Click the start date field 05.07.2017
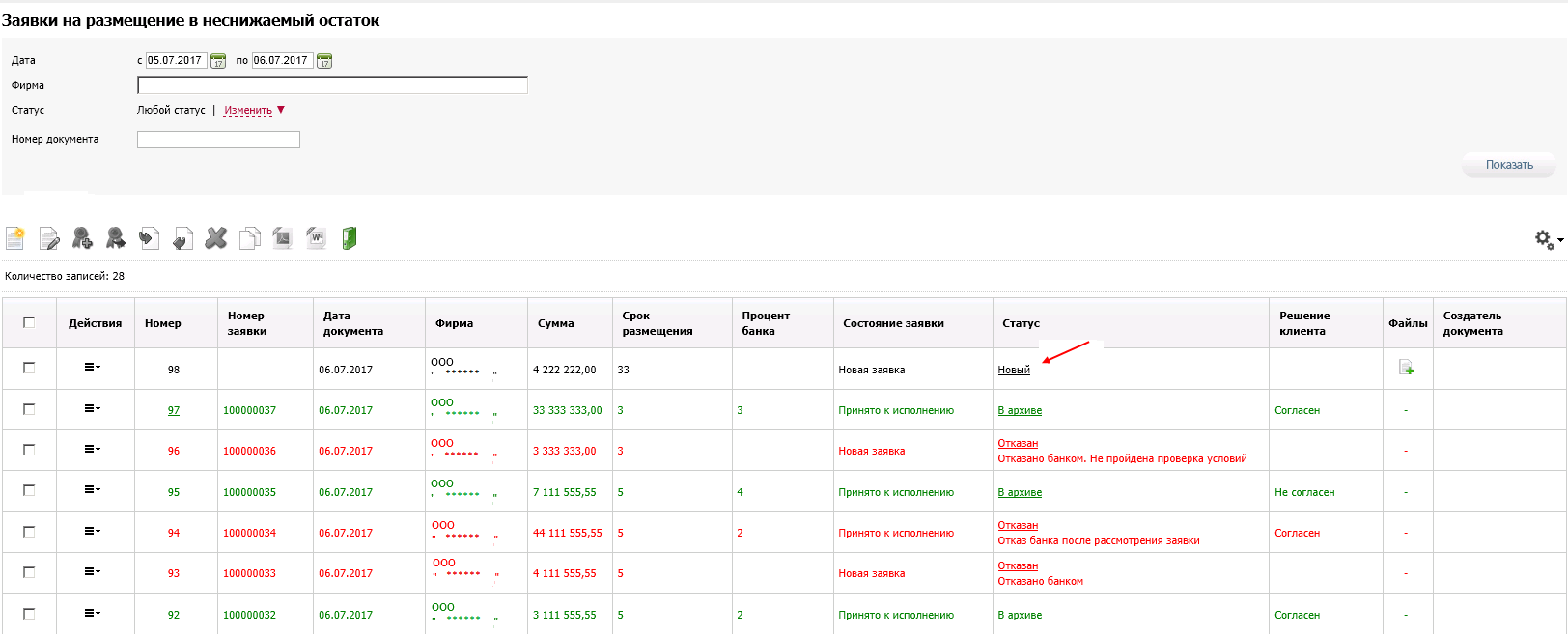The height and width of the screenshot is (634, 1568). coord(176,60)
